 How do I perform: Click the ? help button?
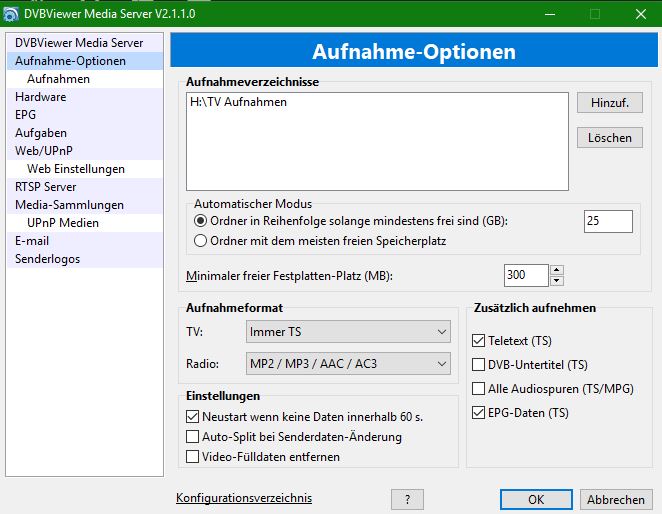(x=407, y=500)
